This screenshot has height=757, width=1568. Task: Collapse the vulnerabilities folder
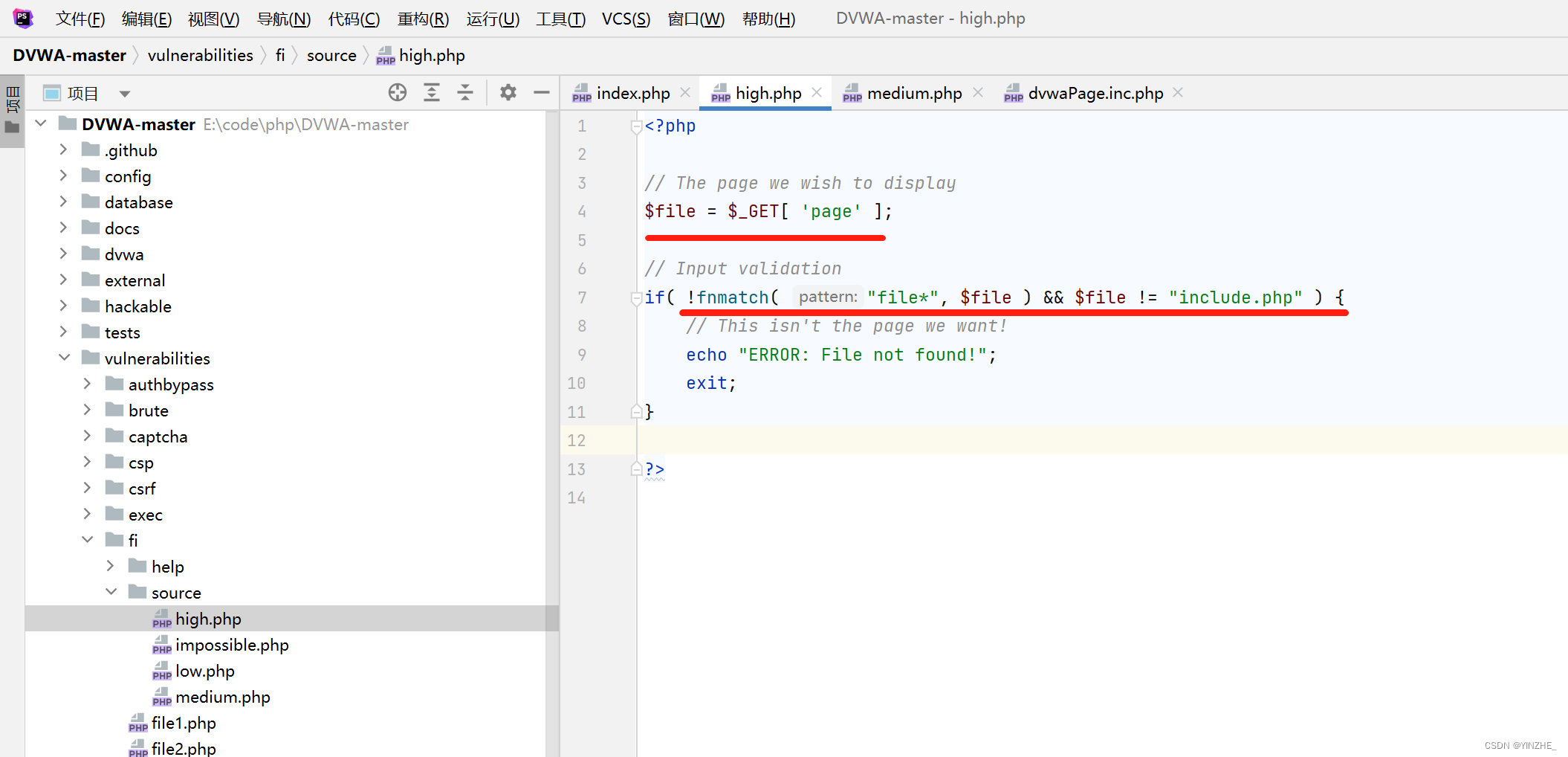[x=64, y=358]
